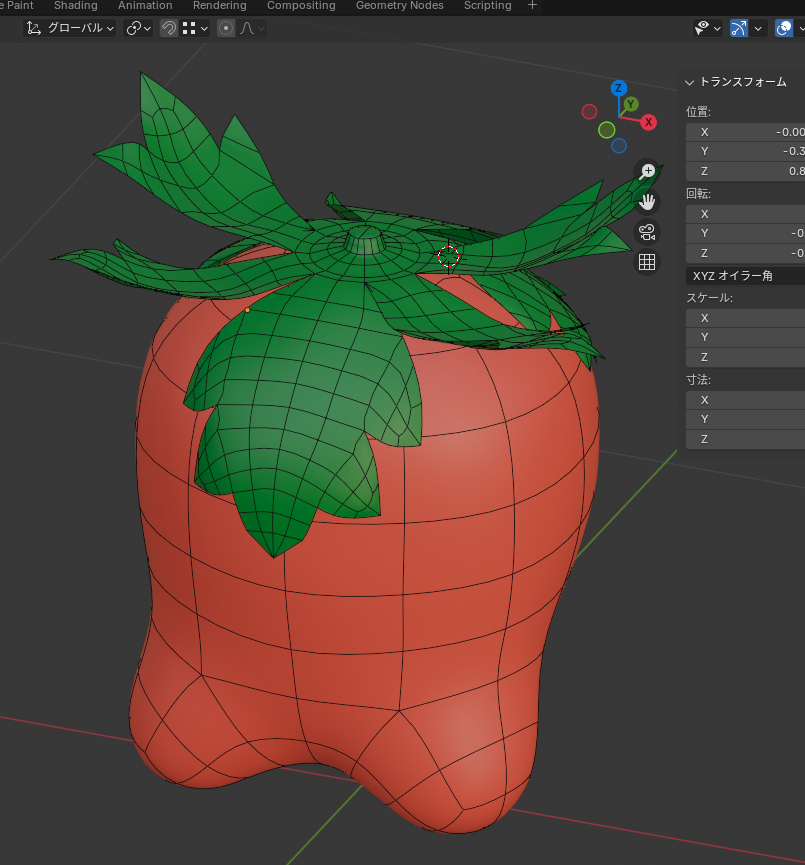This screenshot has width=805, height=865.
Task: Click the red X axis gizmo ball
Action: click(649, 122)
